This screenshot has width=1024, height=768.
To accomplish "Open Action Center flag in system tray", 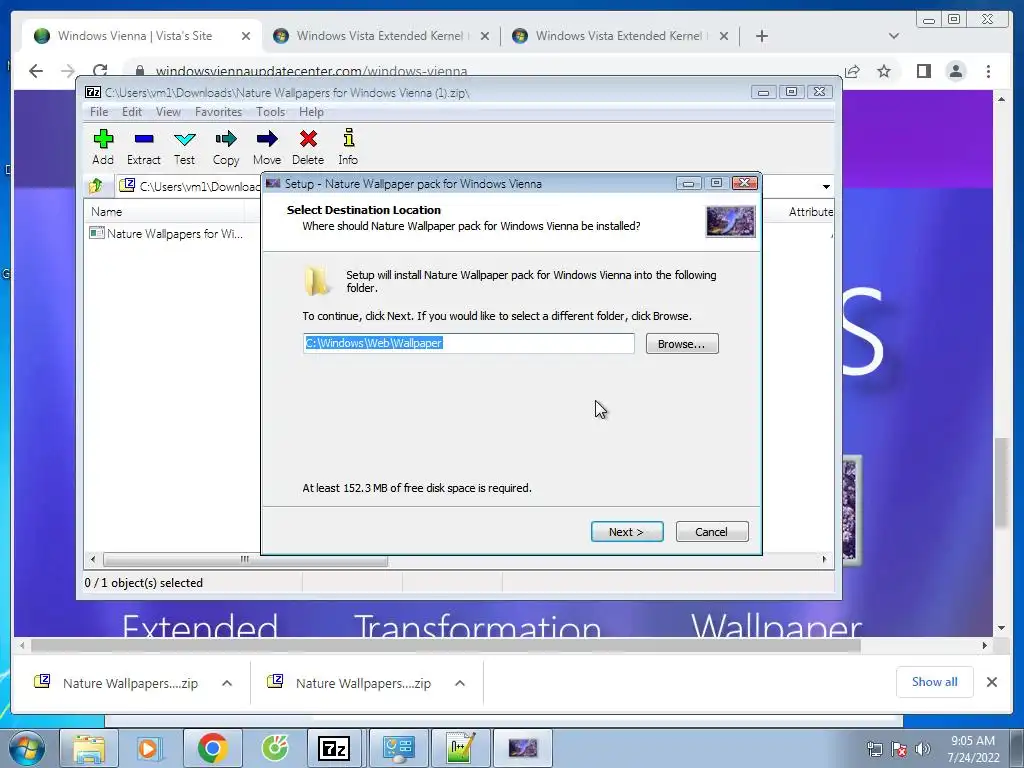I will point(899,749).
